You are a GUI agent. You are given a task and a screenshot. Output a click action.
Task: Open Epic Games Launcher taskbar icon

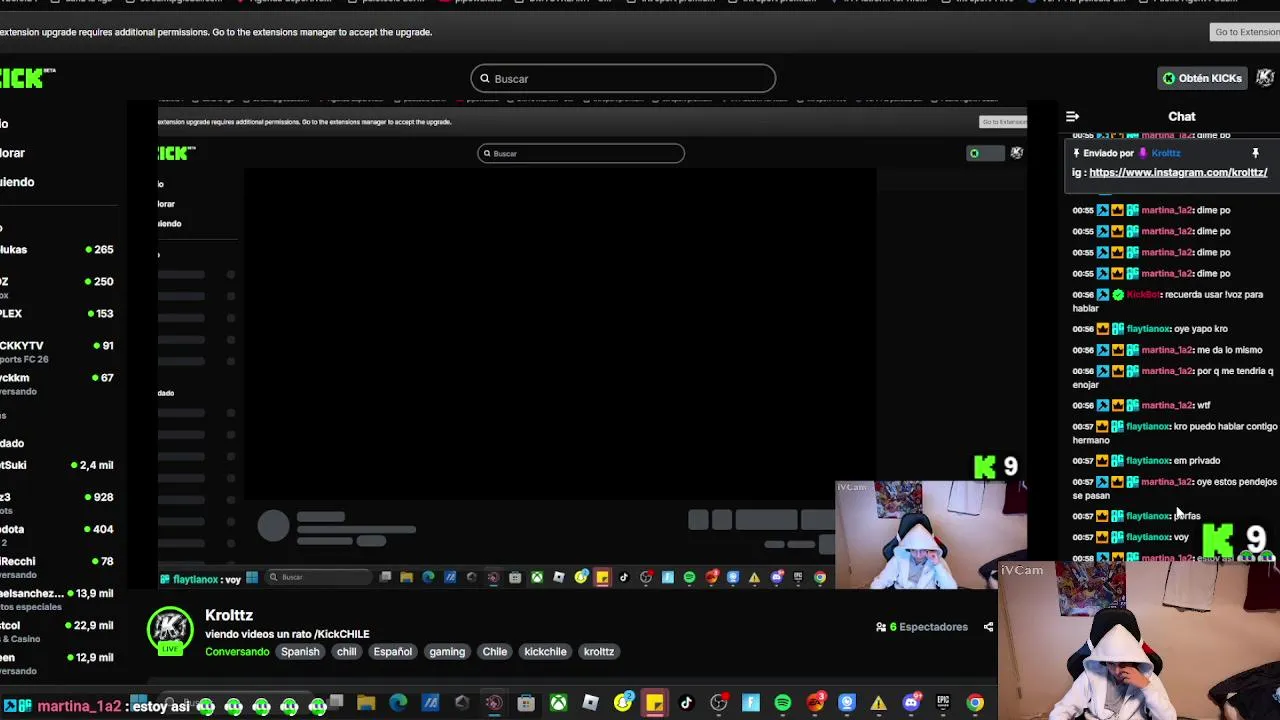943,703
